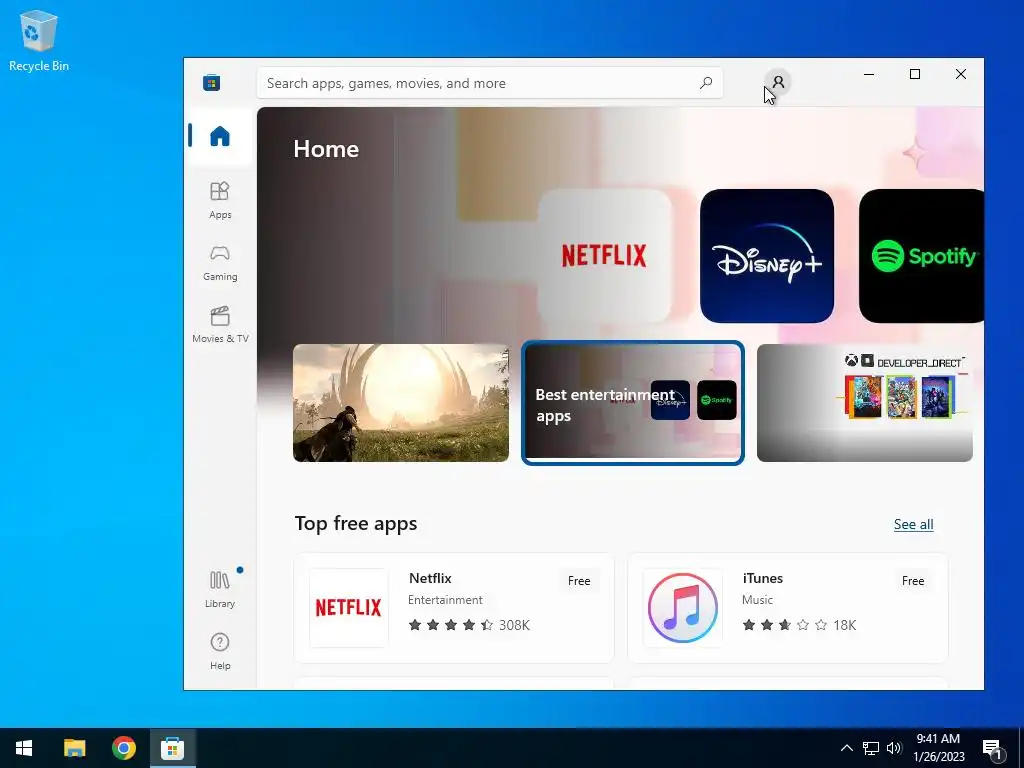
Task: Click the Top free apps heading
Action: click(x=356, y=524)
